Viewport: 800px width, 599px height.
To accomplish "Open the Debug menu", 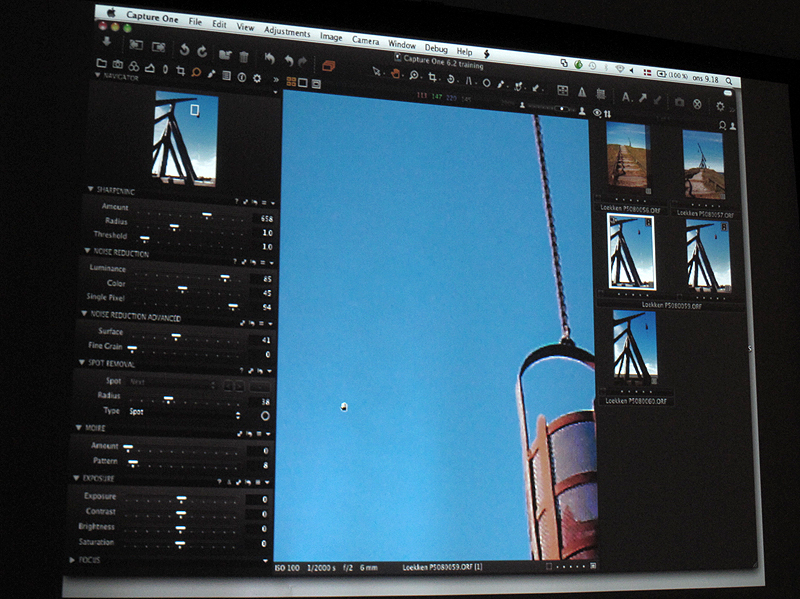I will pyautogui.click(x=436, y=48).
